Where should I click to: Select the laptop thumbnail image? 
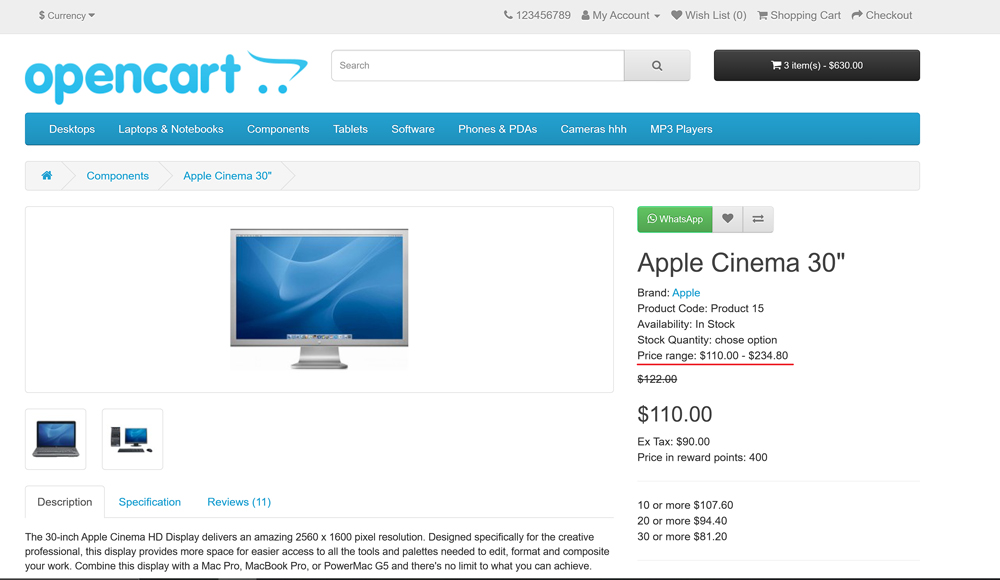pos(56,439)
